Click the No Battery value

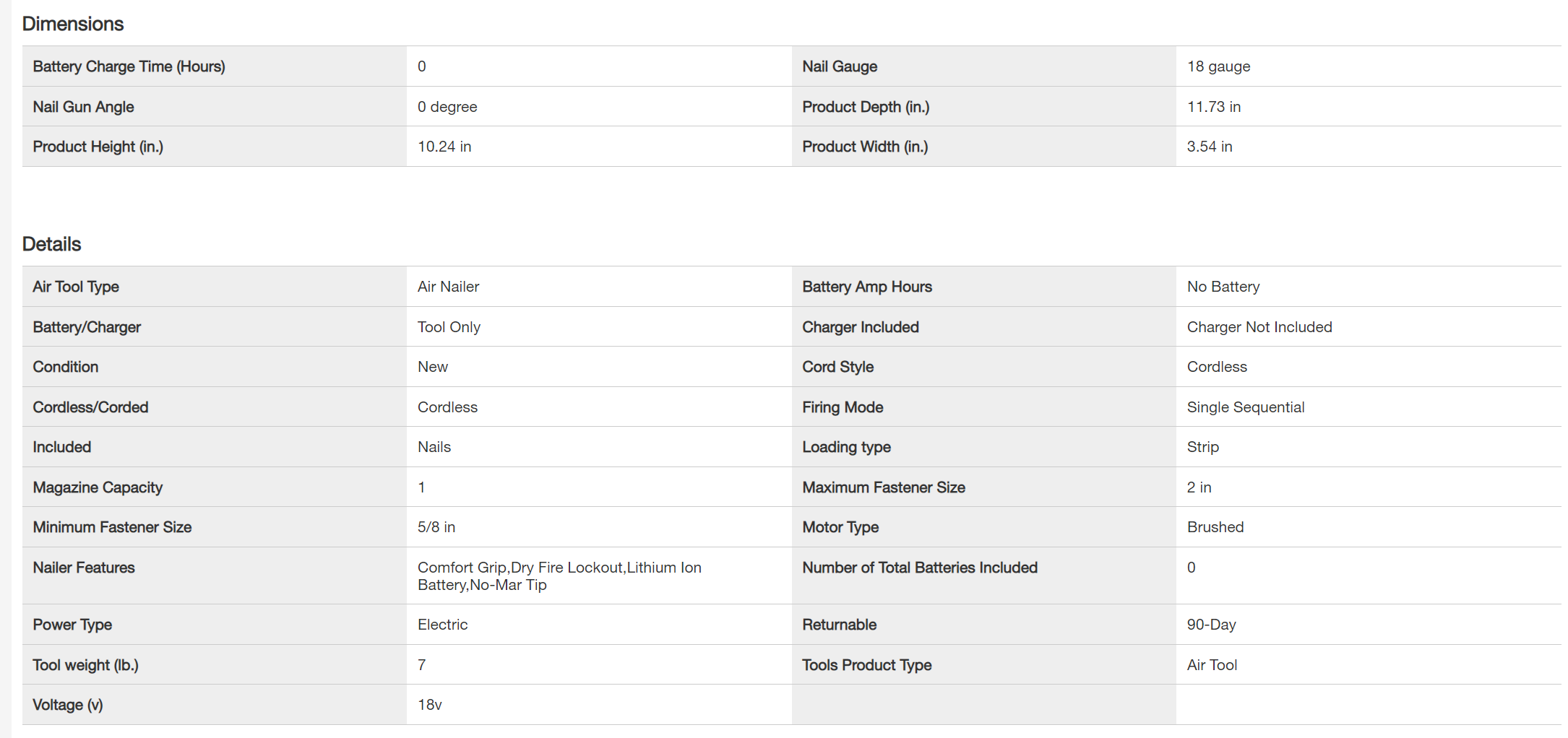coord(1223,287)
